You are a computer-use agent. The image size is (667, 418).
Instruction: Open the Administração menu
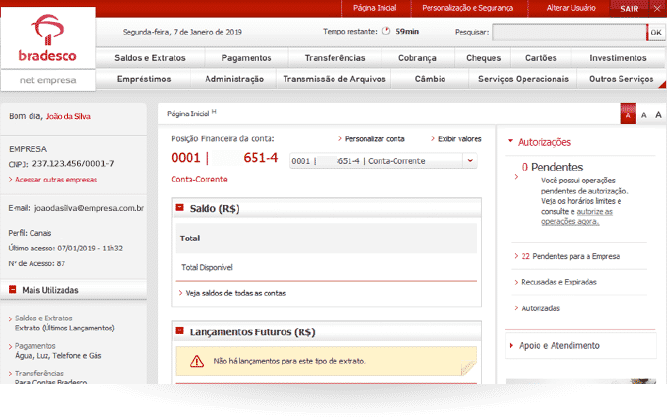coord(234,79)
